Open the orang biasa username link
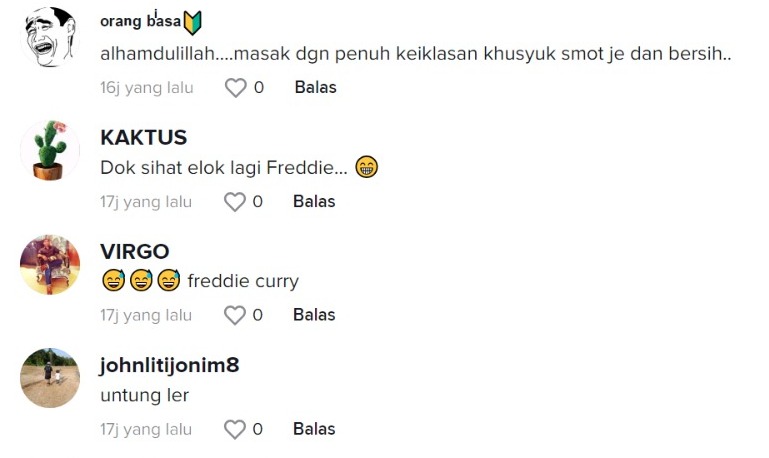This screenshot has height=458, width=769. click(140, 22)
